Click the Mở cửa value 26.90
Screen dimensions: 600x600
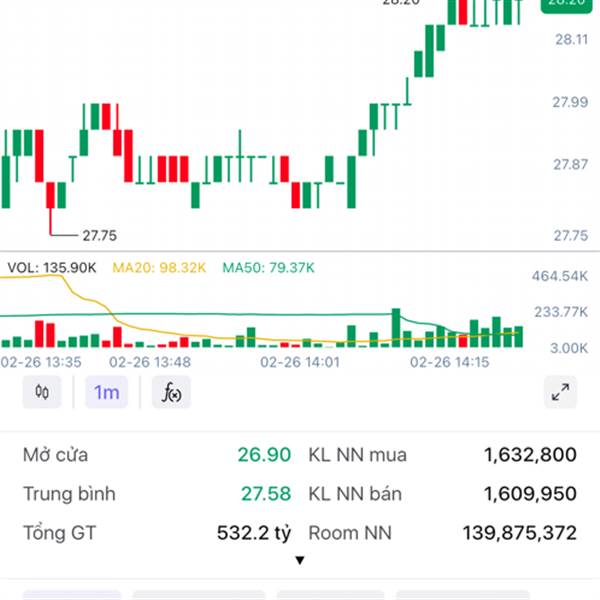coord(264,455)
